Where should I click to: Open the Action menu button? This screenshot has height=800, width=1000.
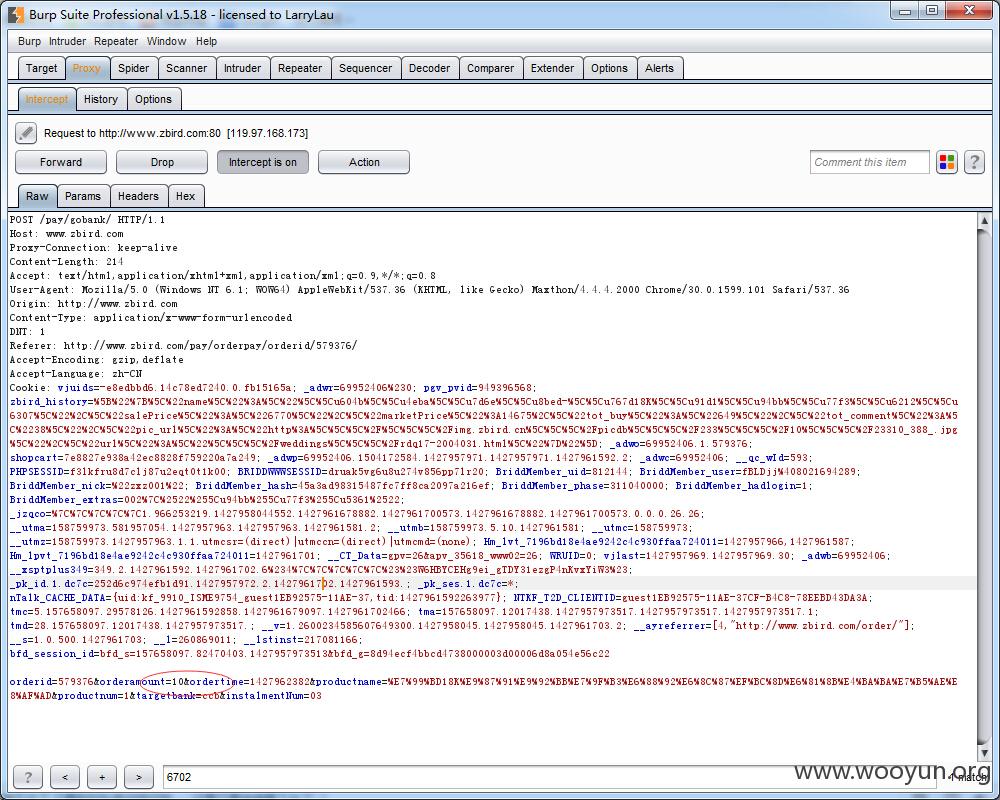(364, 162)
